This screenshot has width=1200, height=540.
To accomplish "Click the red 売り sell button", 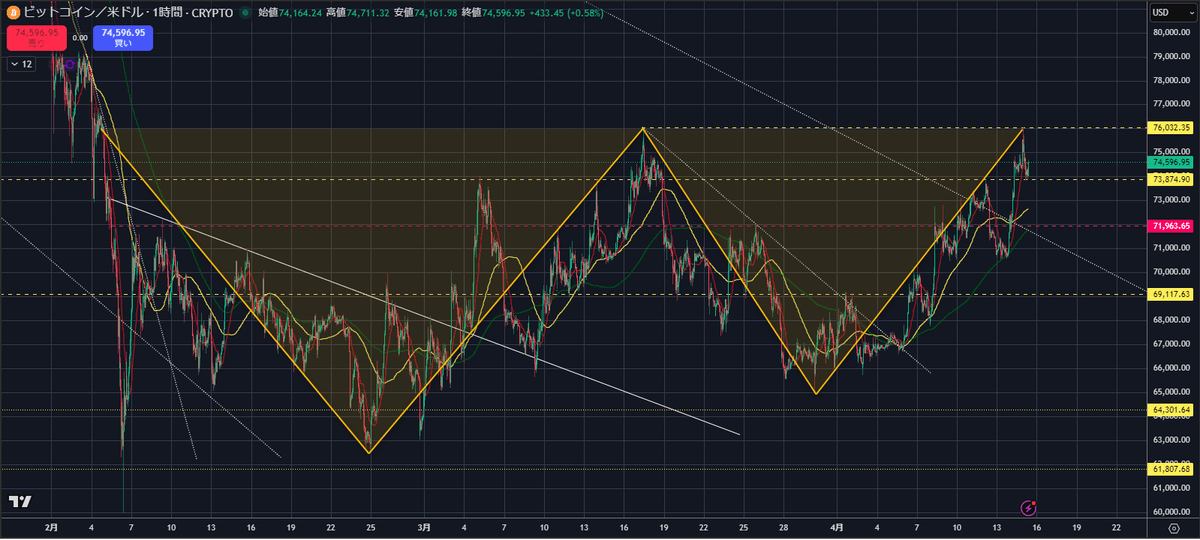I will [36, 38].
